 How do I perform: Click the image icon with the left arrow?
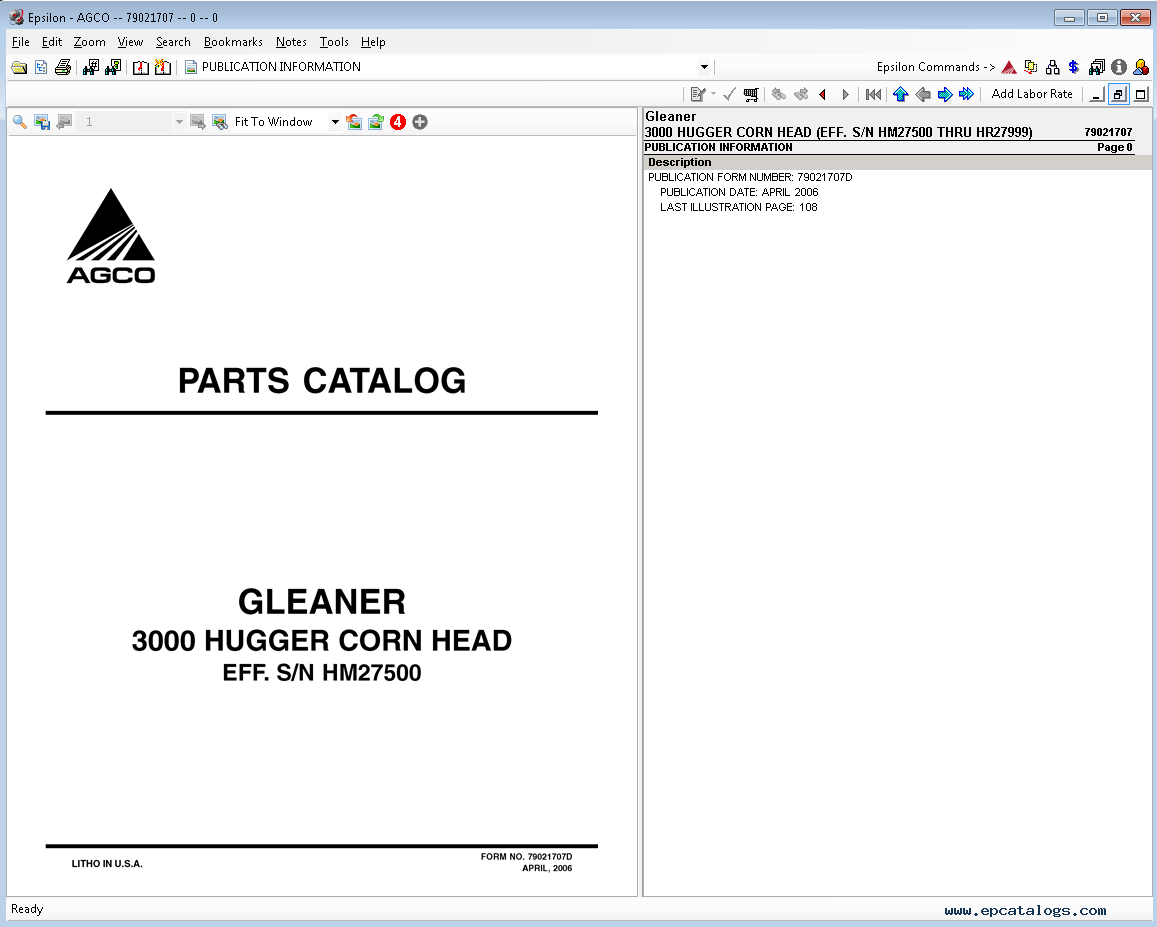pyautogui.click(x=64, y=123)
